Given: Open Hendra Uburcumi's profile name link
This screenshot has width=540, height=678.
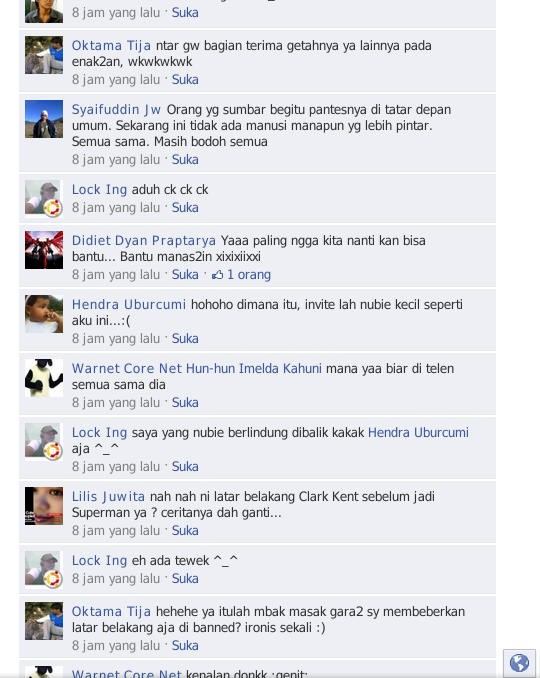Looking at the screenshot, I should click(129, 304).
